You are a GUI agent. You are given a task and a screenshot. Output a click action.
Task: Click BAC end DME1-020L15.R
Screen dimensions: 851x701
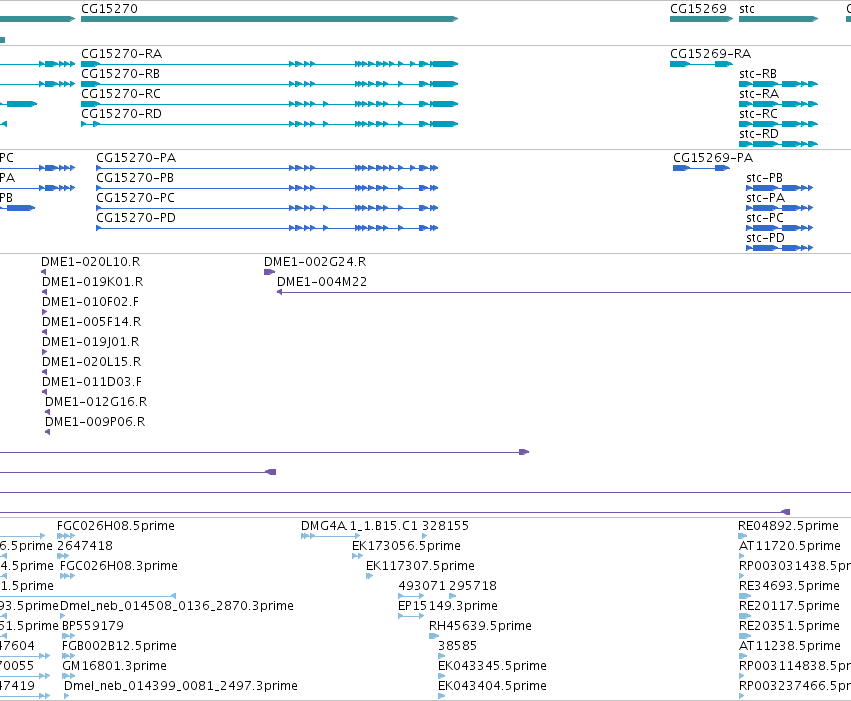(92, 362)
